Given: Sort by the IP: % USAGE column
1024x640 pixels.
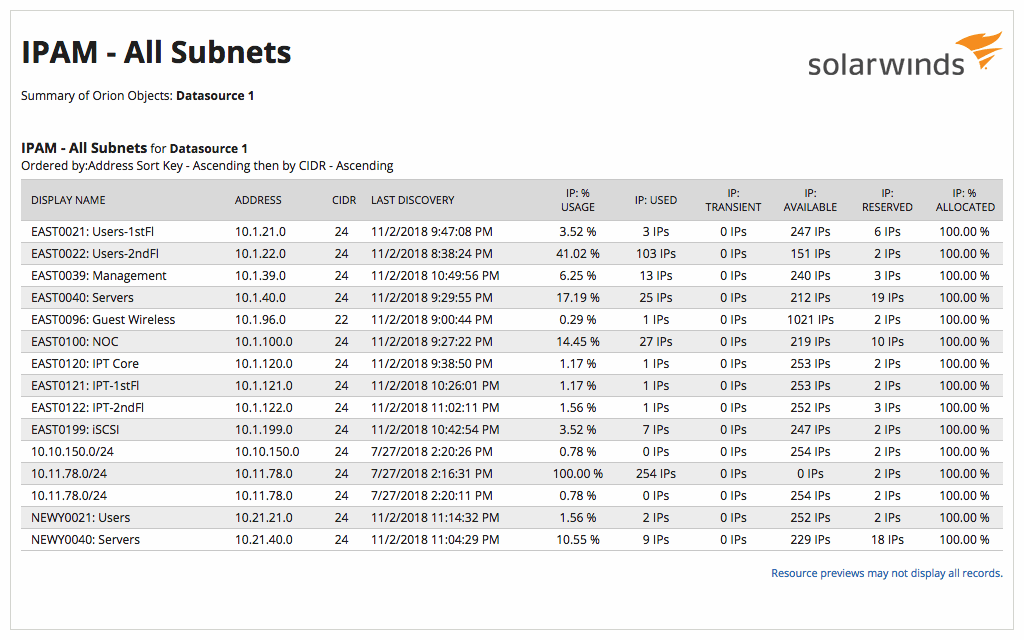Looking at the screenshot, I should 577,200.
